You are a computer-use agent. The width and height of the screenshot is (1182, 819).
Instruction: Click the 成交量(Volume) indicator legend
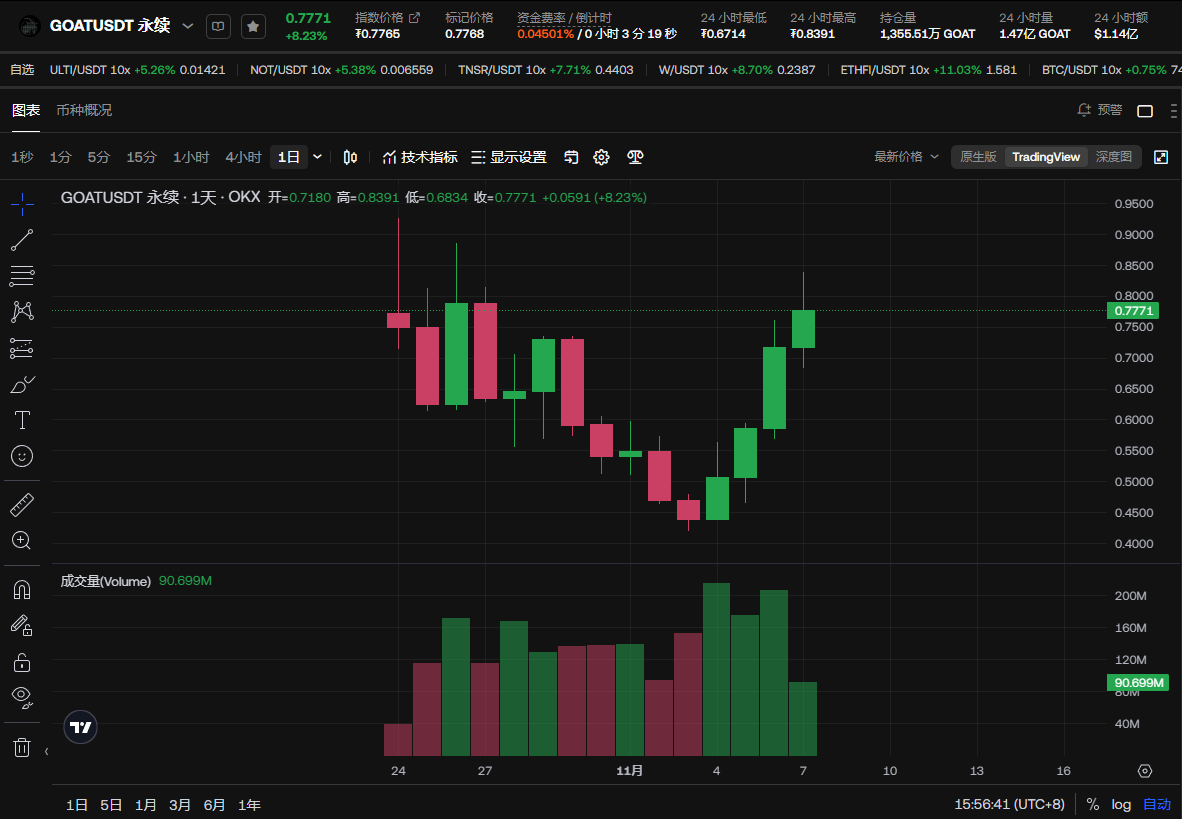click(x=106, y=581)
